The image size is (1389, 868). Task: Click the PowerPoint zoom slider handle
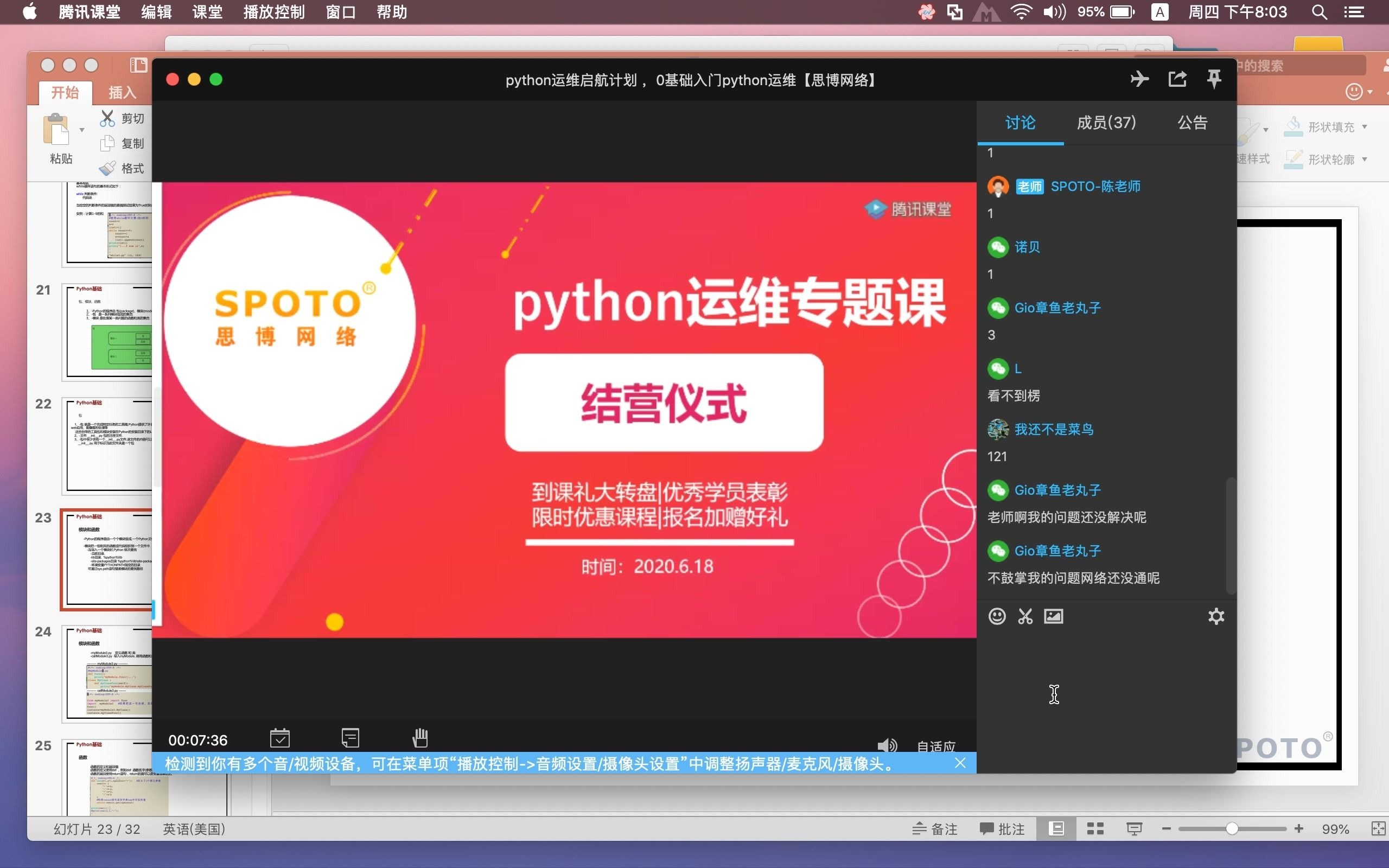1232,828
